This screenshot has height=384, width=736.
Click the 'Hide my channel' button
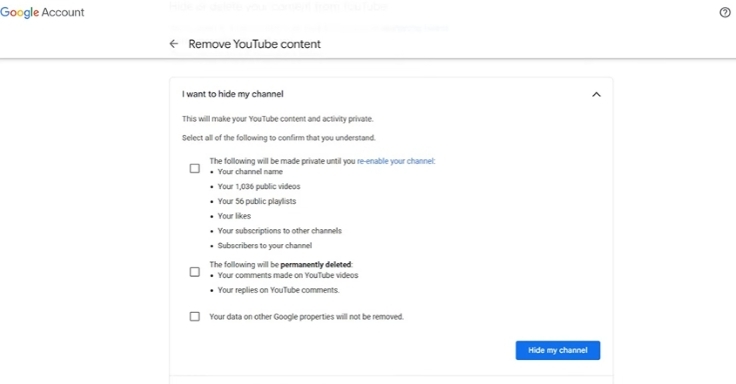(x=558, y=350)
